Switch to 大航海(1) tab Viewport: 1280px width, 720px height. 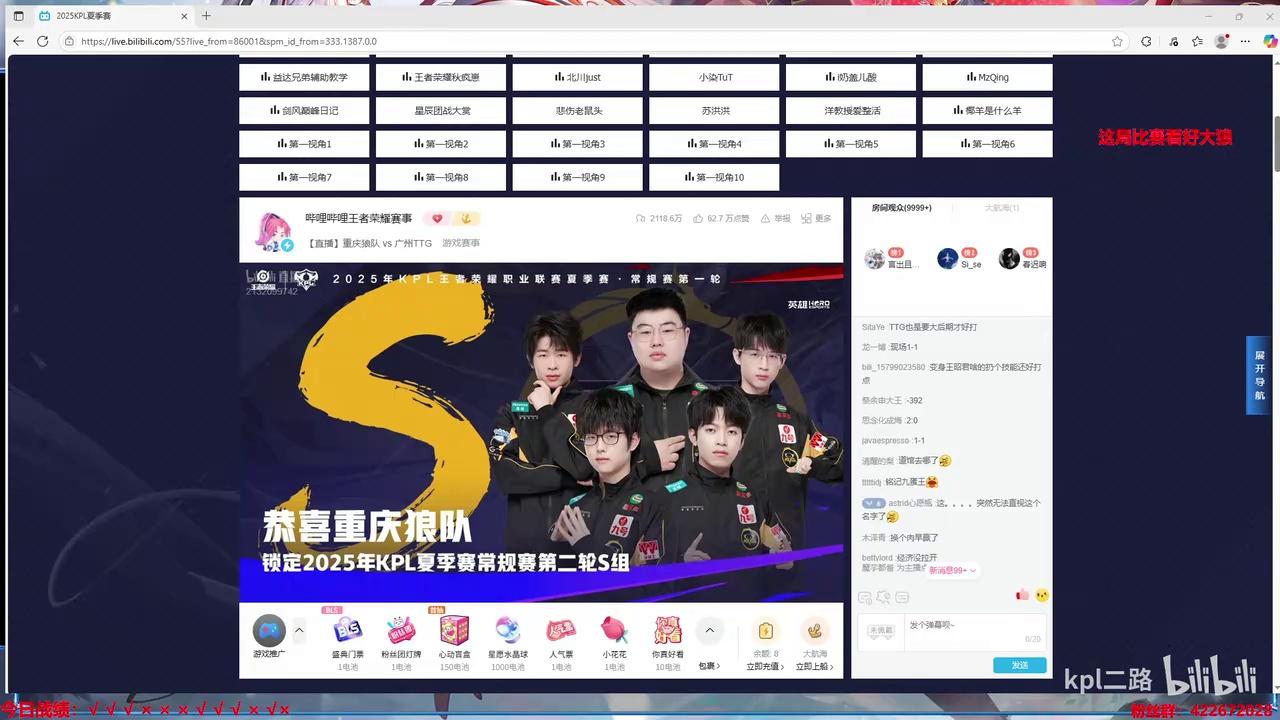(x=1002, y=208)
